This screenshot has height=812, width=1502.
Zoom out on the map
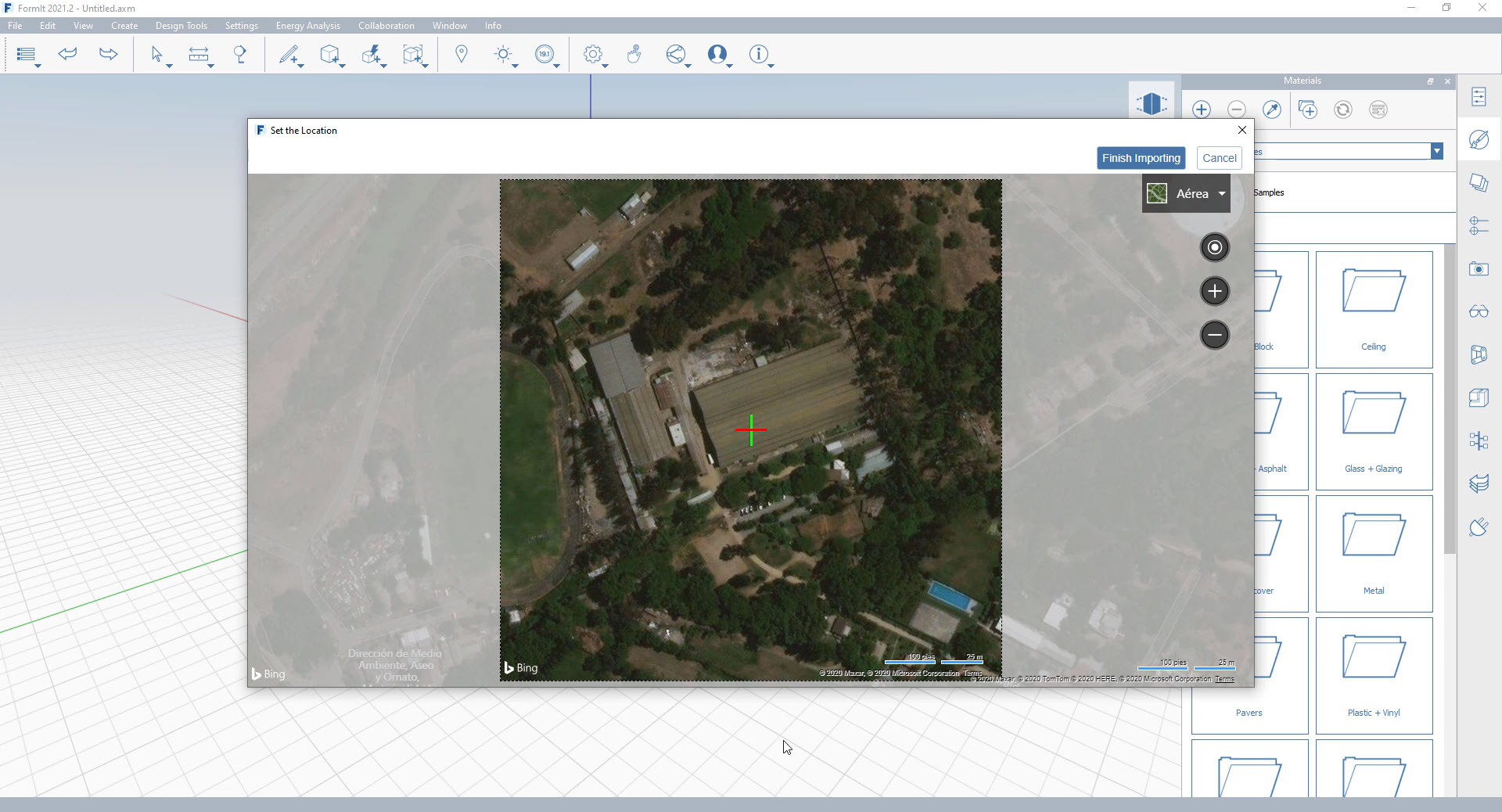[1214, 336]
